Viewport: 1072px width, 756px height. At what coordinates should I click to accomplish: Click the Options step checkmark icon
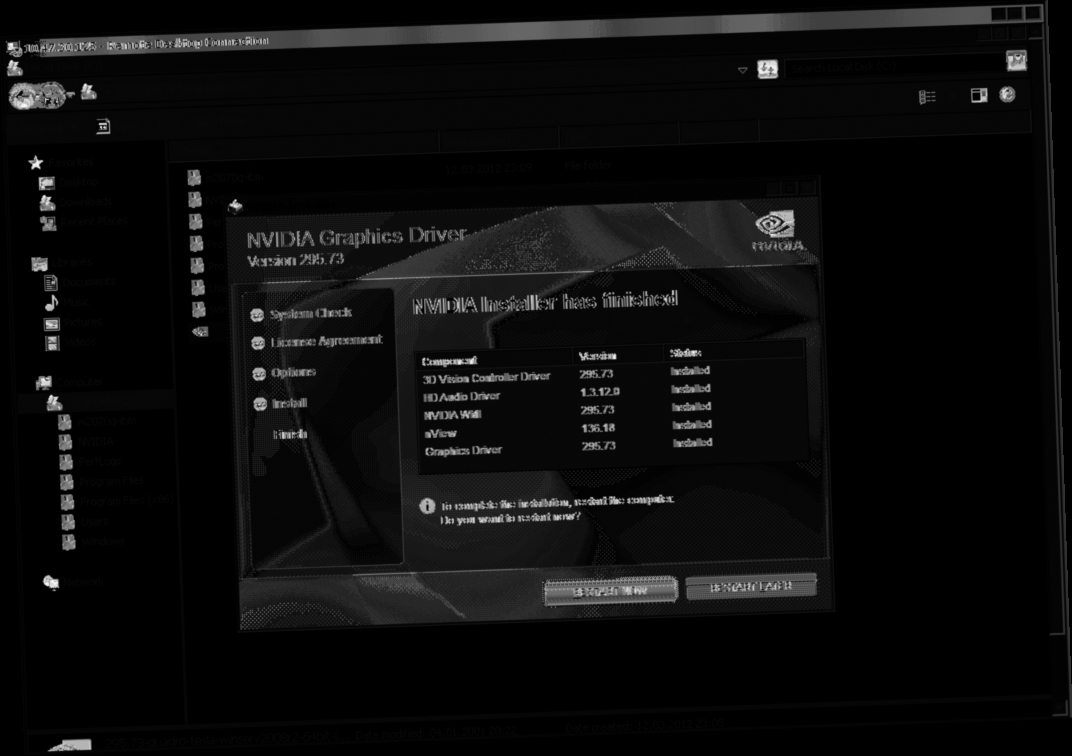click(259, 374)
